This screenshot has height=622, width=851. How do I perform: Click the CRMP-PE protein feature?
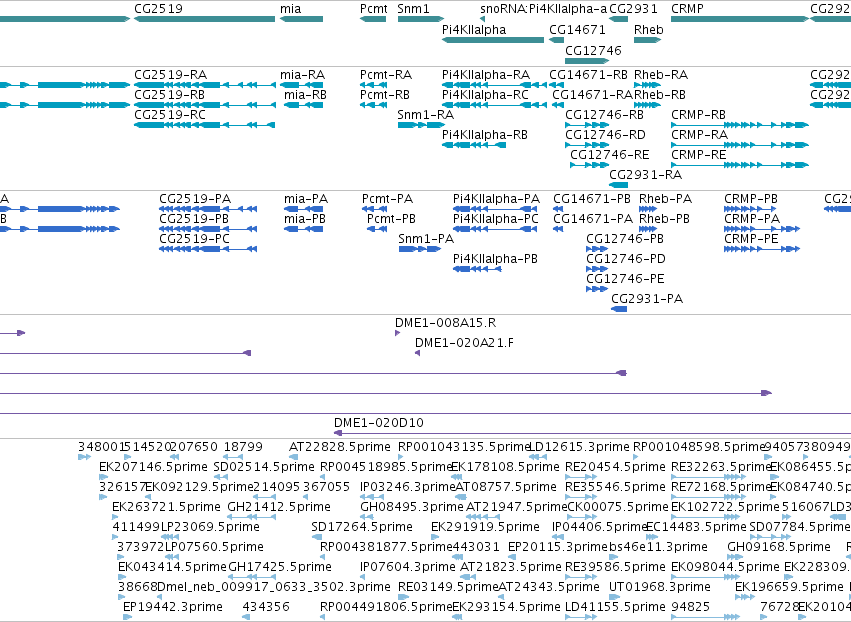coord(762,249)
